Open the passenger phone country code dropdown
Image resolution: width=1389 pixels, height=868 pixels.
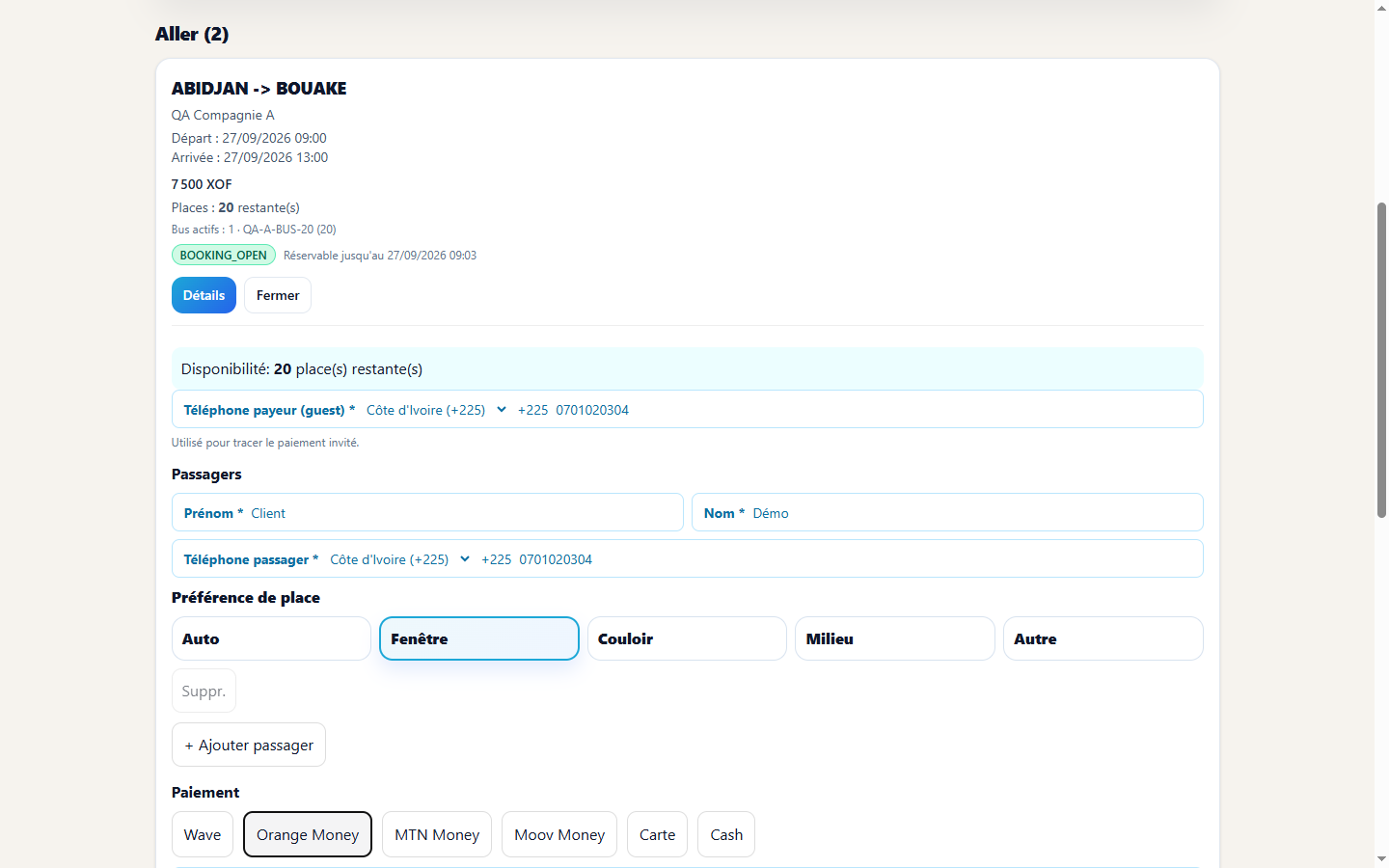399,559
